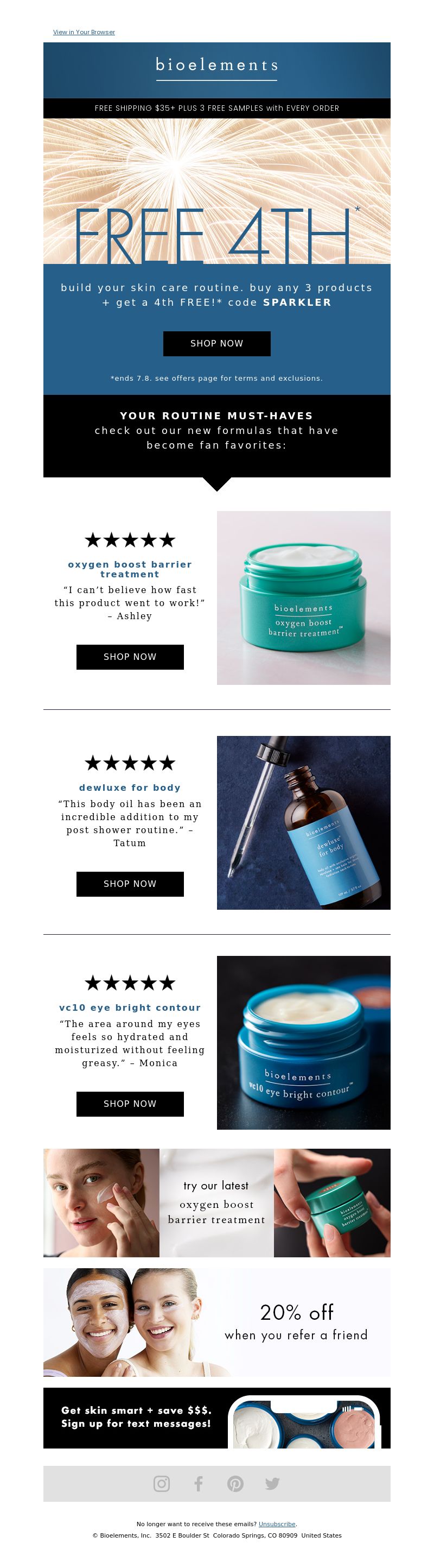Viewport: 434px width, 1568px height.
Task: Open the oxygen boost barrier treatment jar photo
Action: click(x=304, y=598)
